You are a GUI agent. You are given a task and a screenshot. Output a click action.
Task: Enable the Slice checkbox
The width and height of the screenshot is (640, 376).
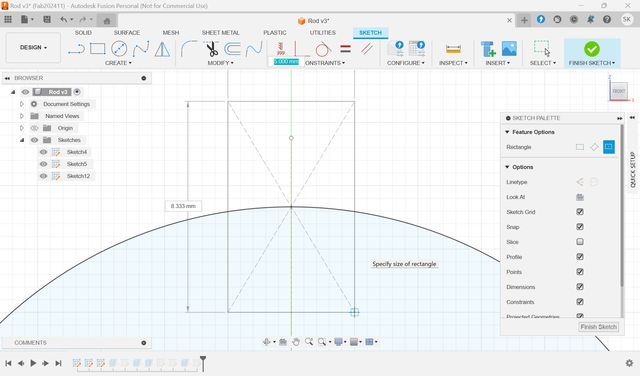coord(580,242)
